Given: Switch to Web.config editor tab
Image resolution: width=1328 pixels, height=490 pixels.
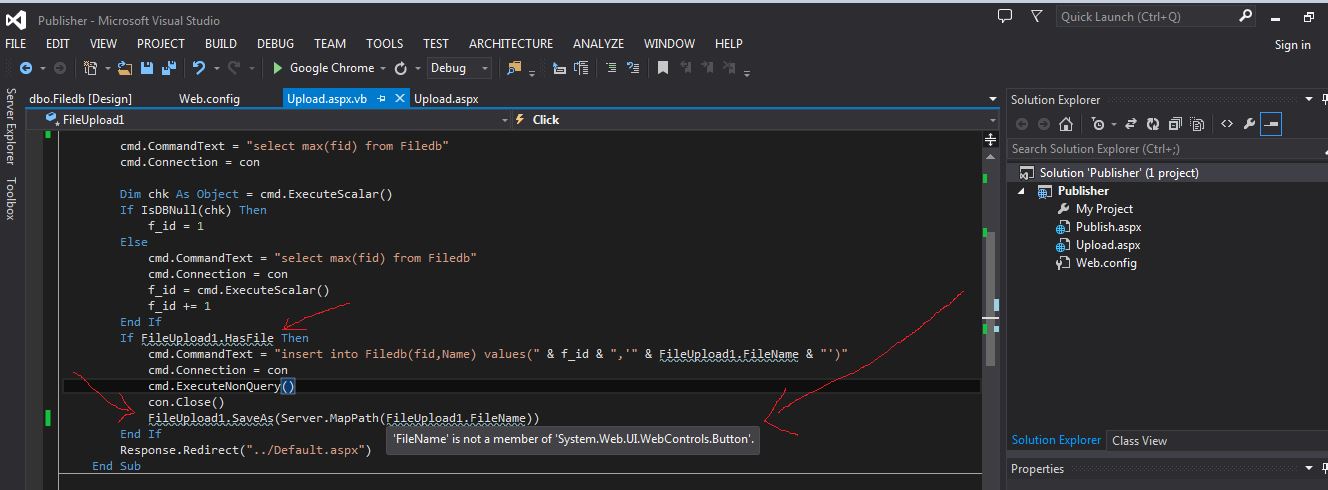Looking at the screenshot, I should click(209, 99).
